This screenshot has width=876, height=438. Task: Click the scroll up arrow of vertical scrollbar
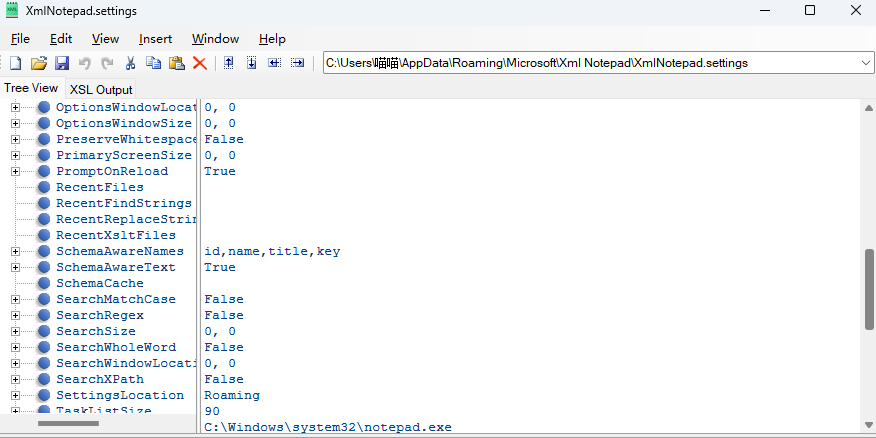tap(869, 107)
